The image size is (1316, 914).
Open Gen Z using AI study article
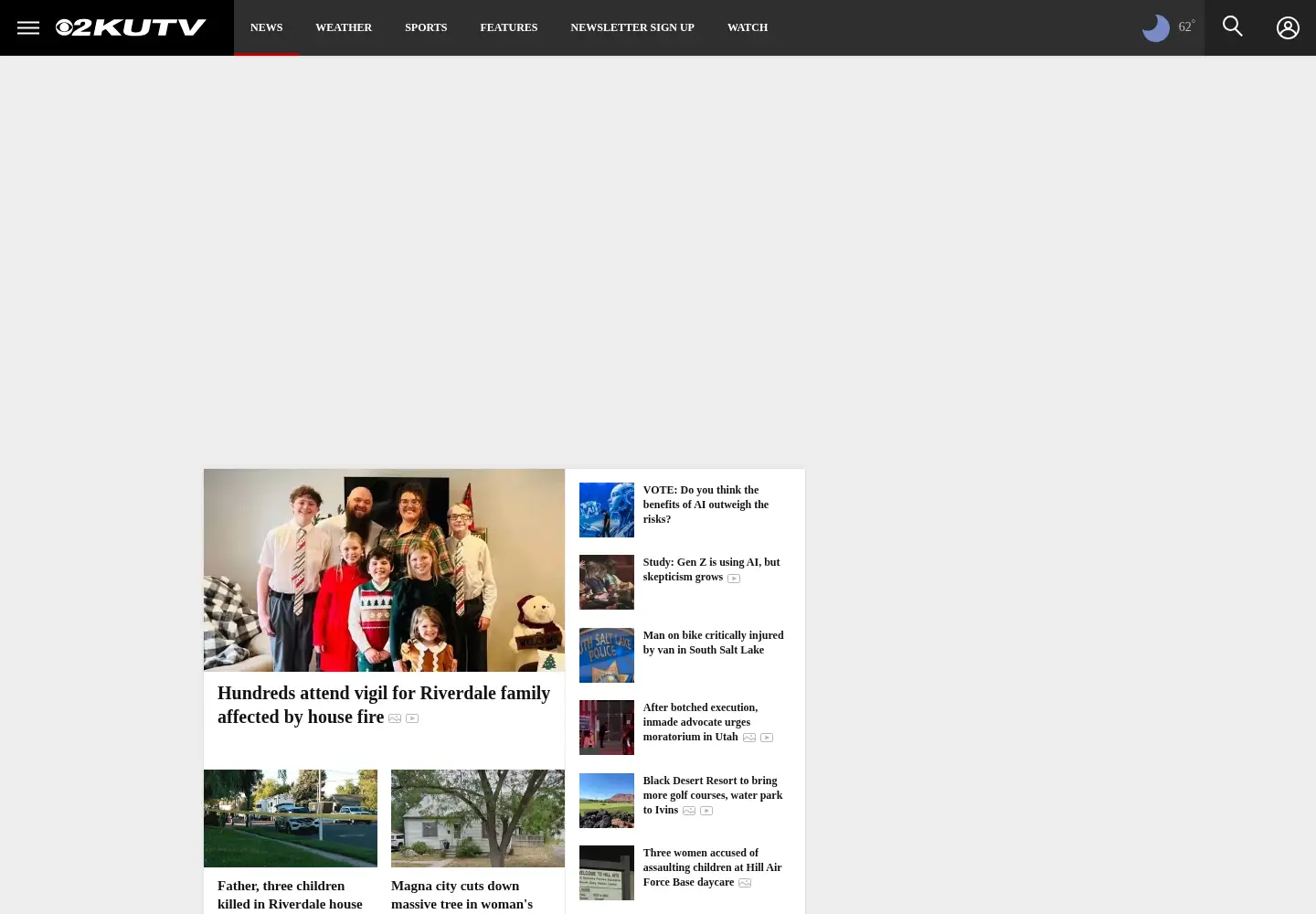click(711, 569)
